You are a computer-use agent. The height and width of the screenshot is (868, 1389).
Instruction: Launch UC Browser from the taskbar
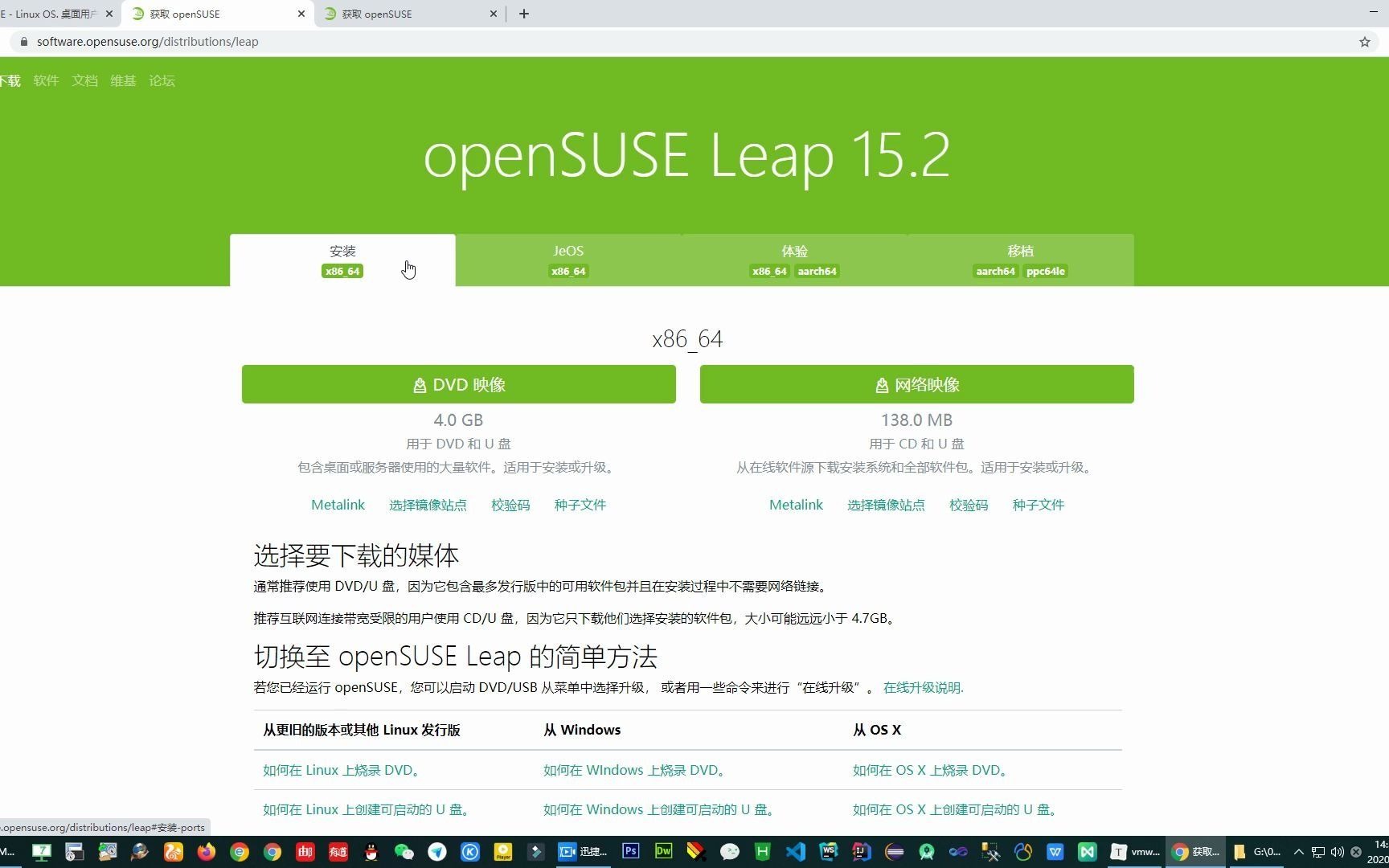point(174,852)
